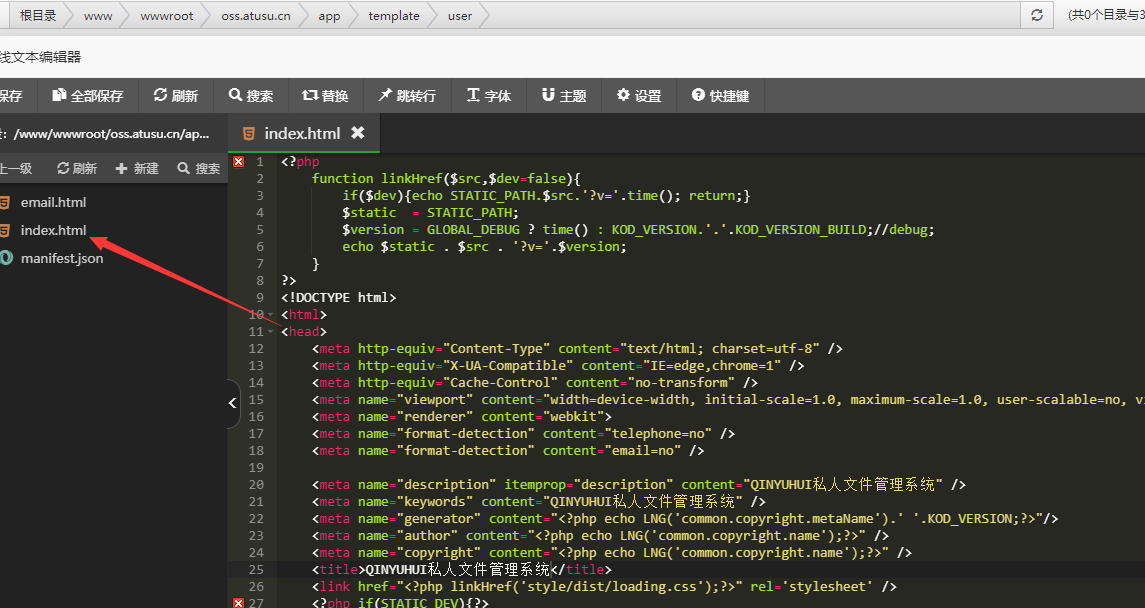
Task: Collapse the file sidebar with the chevron handle
Action: [233, 402]
